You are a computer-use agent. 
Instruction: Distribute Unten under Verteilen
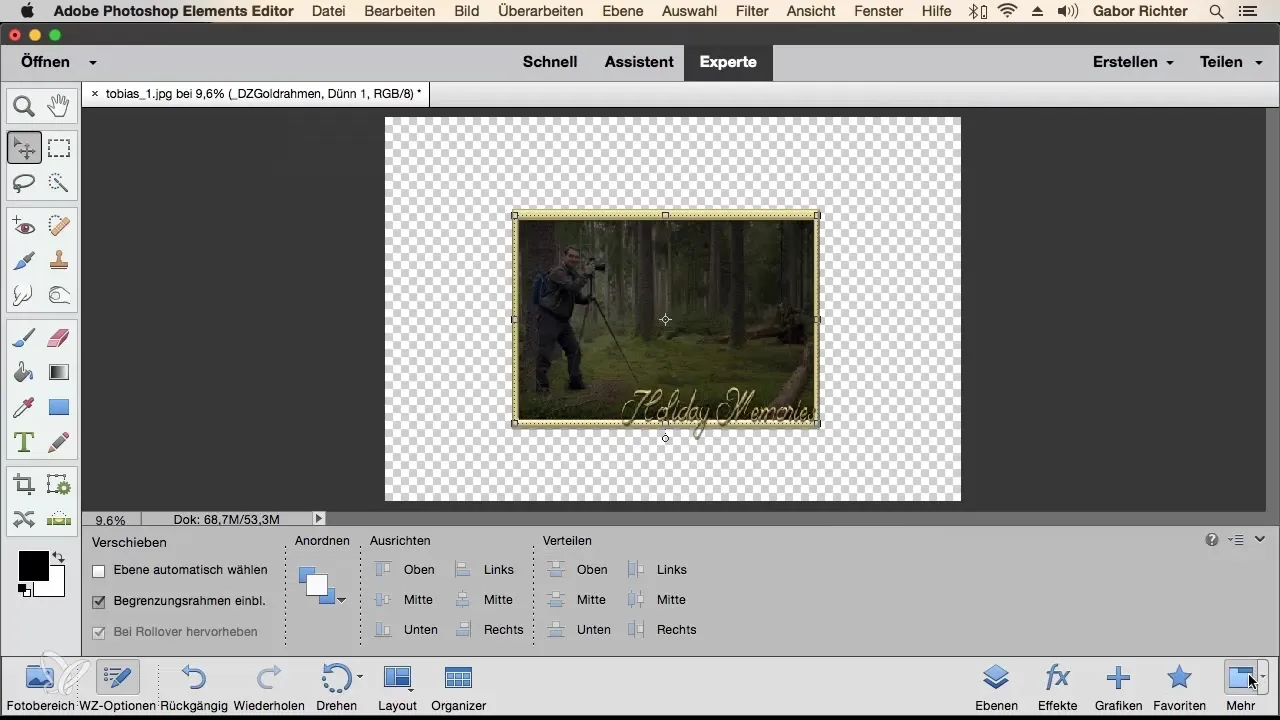580,630
